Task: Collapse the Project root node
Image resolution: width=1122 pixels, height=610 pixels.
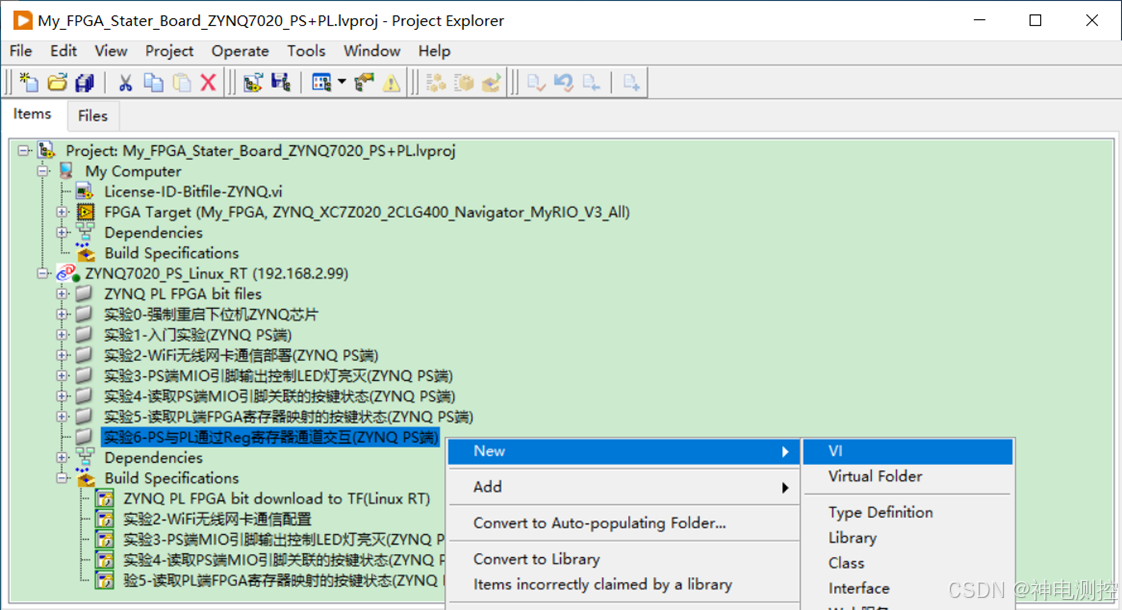Action: pos(24,150)
